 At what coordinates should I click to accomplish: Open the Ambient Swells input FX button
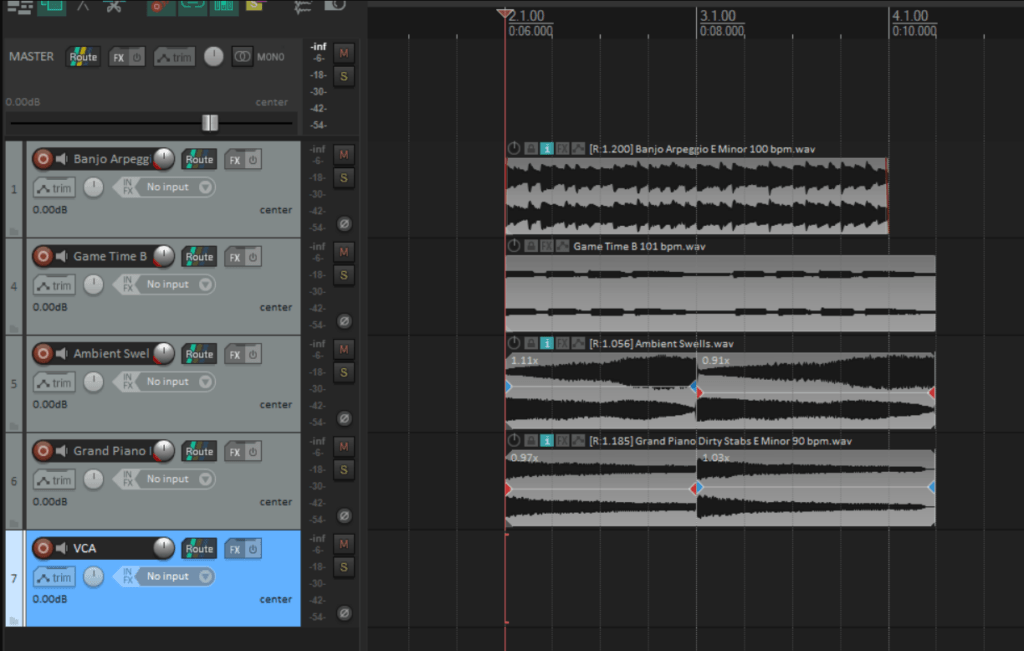[128, 382]
